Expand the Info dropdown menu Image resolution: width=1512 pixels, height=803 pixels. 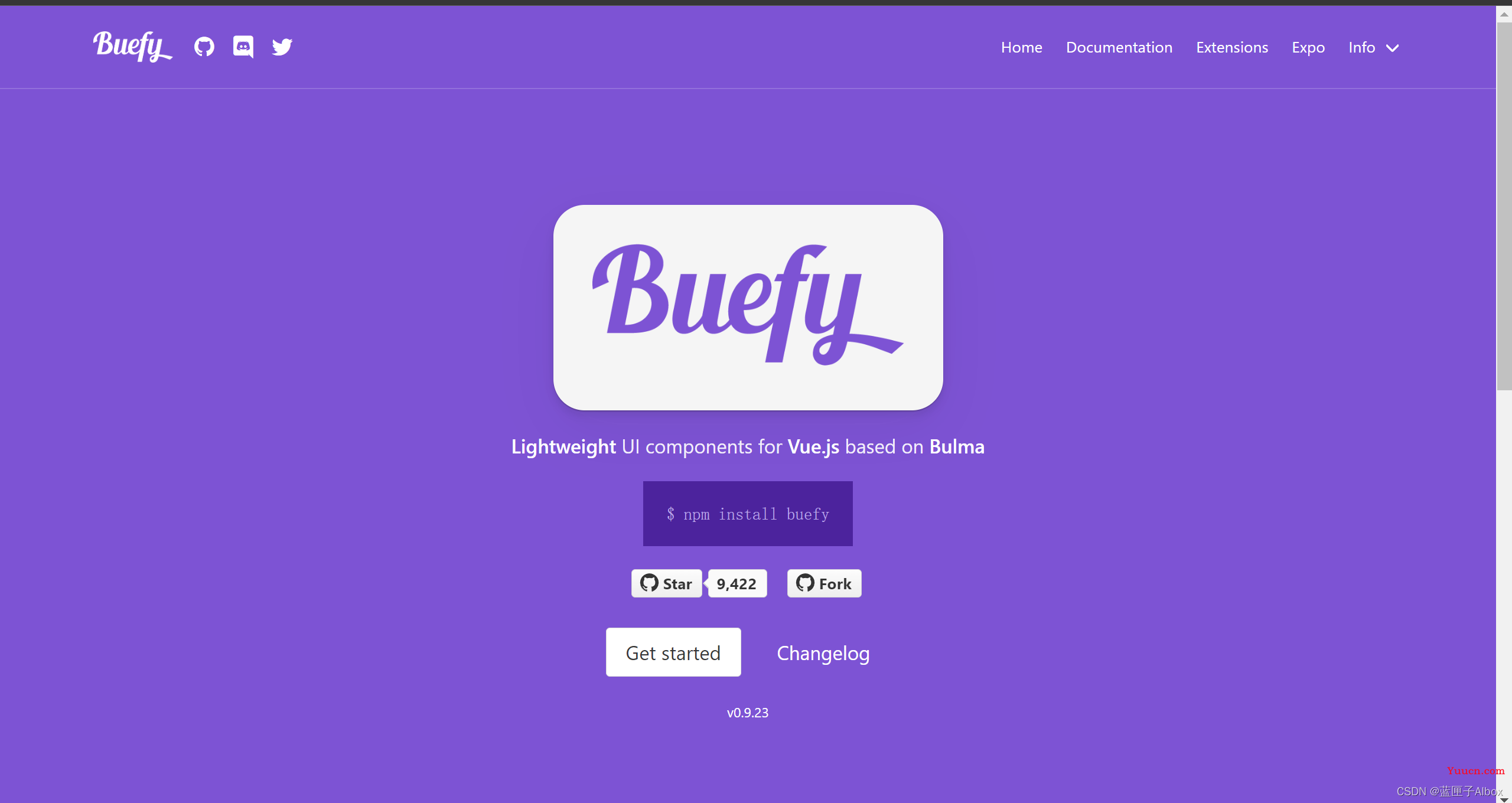(x=1374, y=47)
